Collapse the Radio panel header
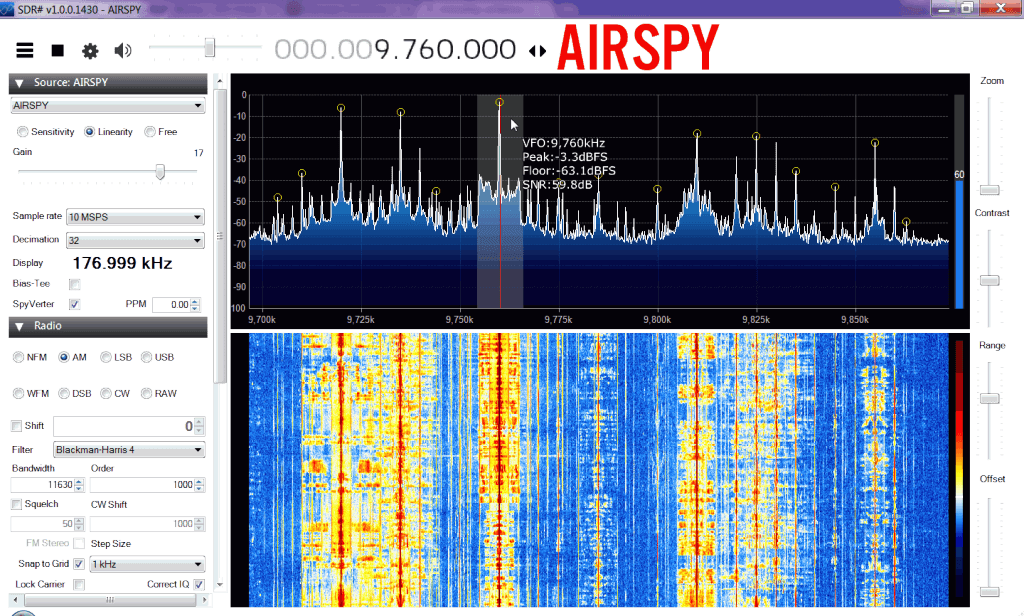Image resolution: width=1024 pixels, height=616 pixels. [19, 327]
